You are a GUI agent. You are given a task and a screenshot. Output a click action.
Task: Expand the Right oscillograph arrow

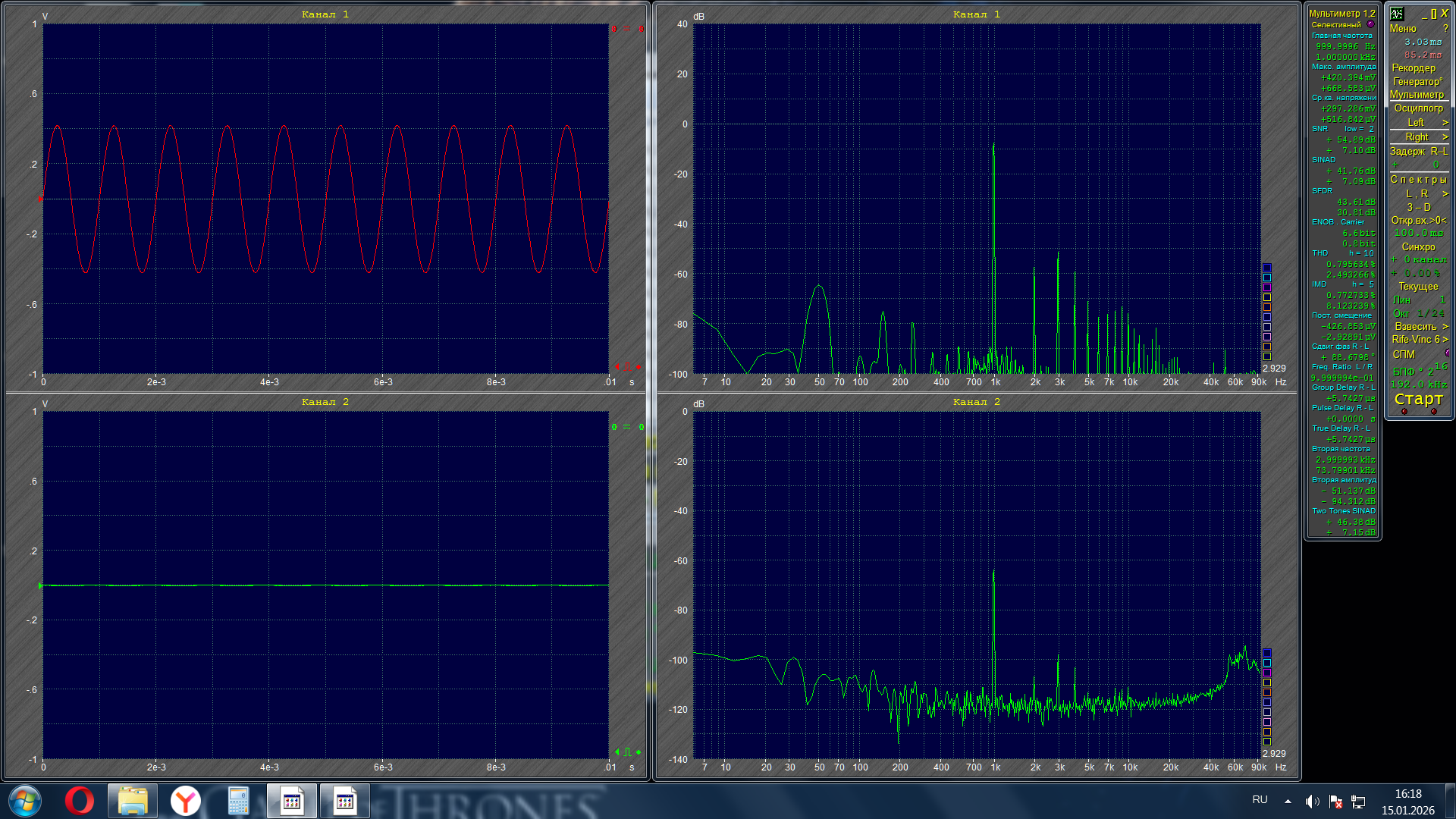(x=1445, y=137)
